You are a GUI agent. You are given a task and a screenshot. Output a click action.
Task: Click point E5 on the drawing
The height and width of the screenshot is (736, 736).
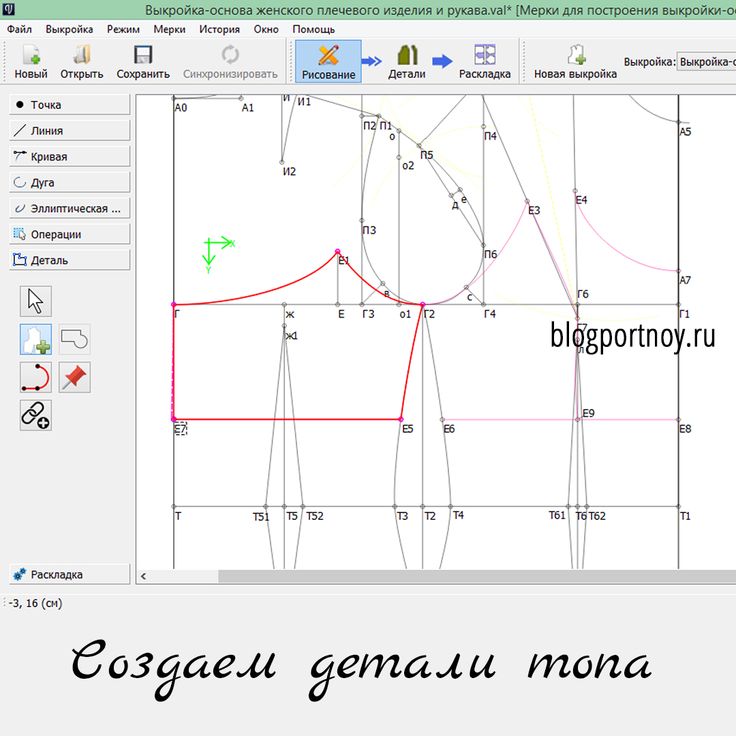(401, 419)
